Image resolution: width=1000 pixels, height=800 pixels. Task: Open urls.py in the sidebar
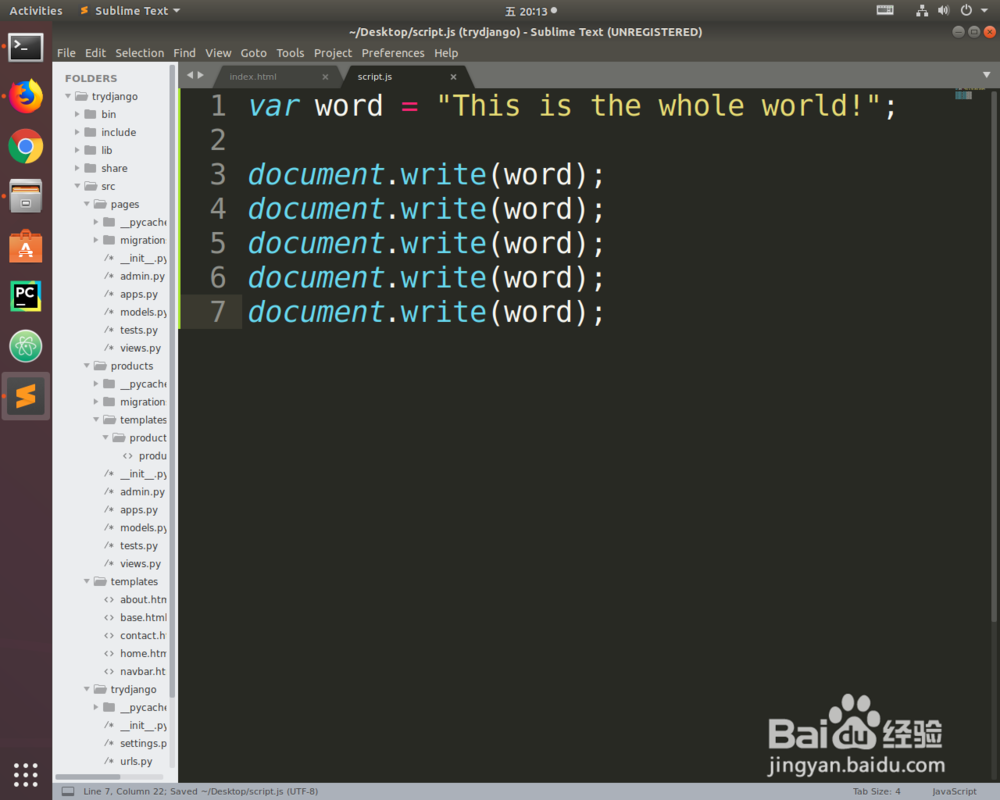pos(136,761)
